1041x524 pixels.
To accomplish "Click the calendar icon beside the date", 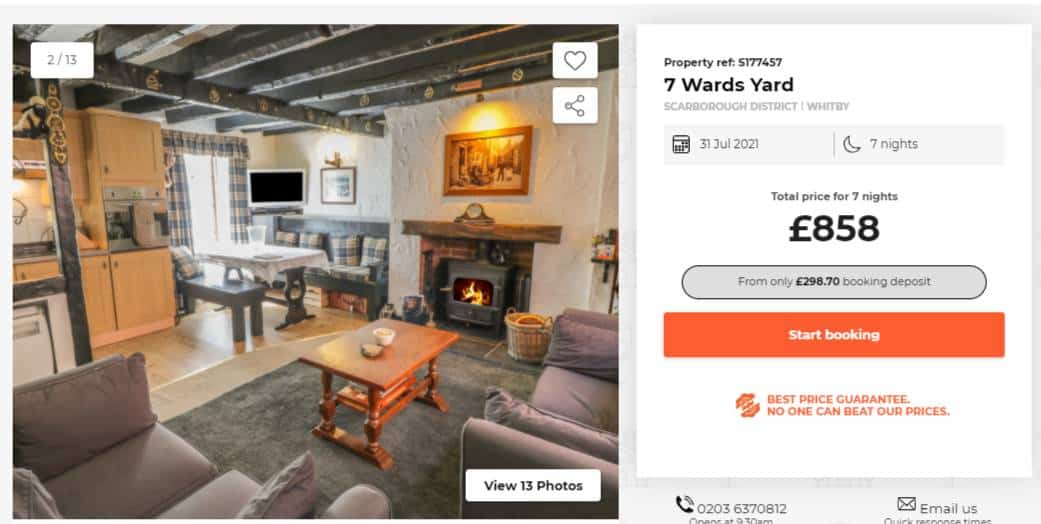I will click(681, 144).
